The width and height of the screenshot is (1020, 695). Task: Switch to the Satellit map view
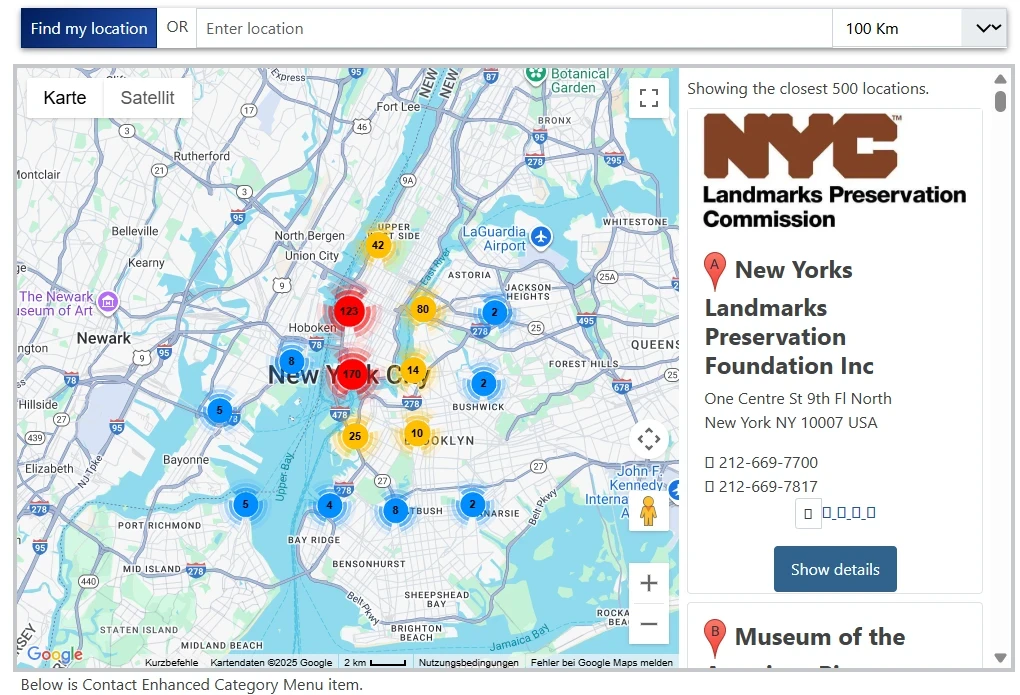pos(147,97)
